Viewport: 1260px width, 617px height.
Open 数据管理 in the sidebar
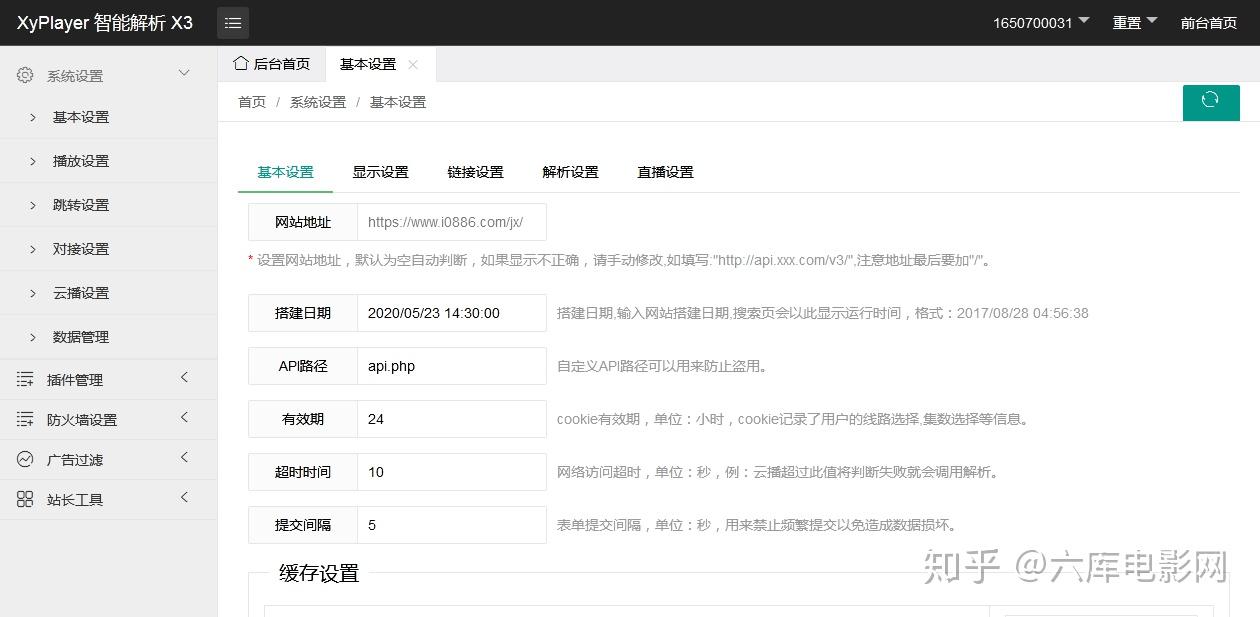(108, 337)
